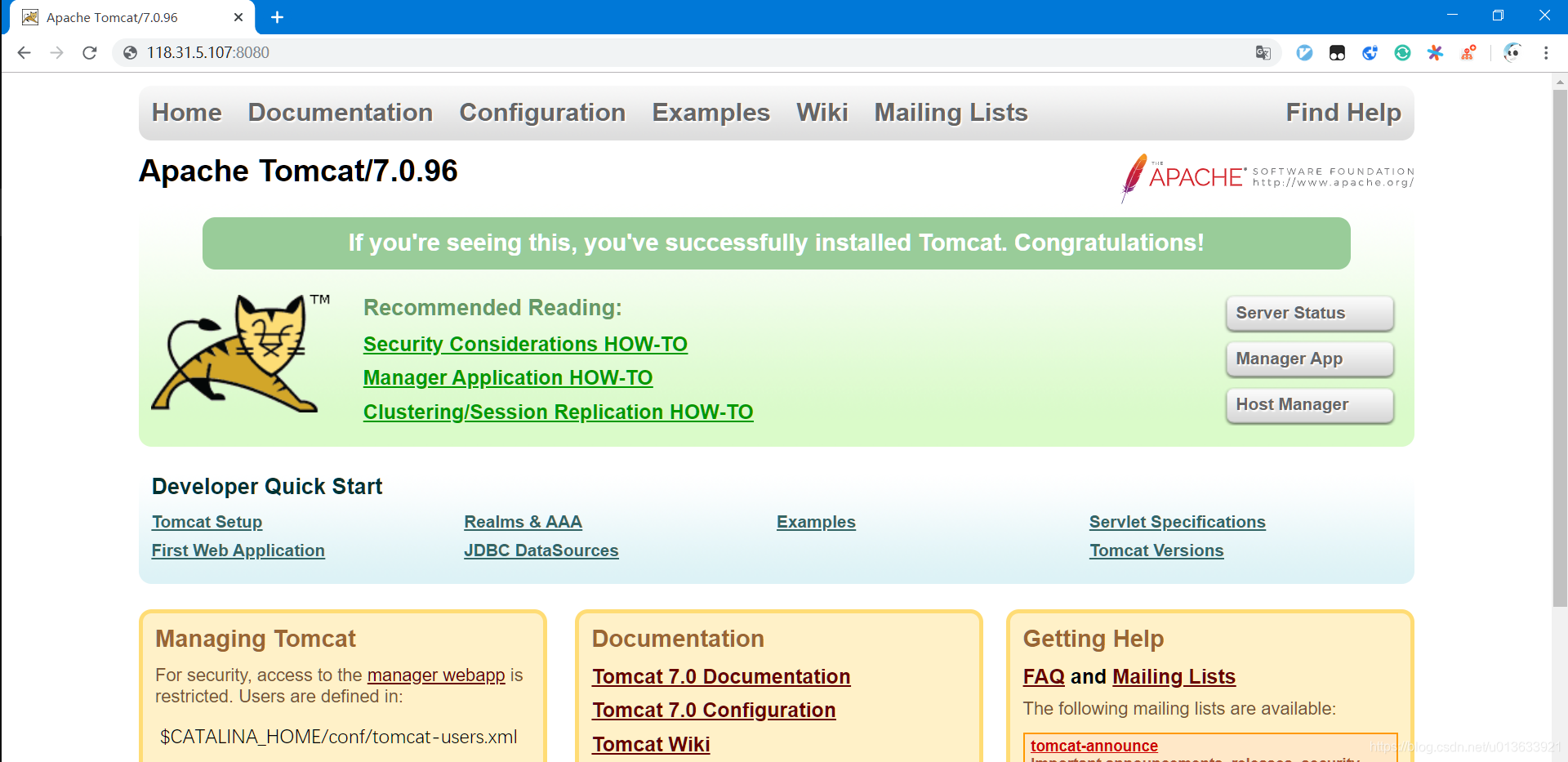Open Wiki in the navigation bar
The width and height of the screenshot is (1568, 762).
point(822,113)
